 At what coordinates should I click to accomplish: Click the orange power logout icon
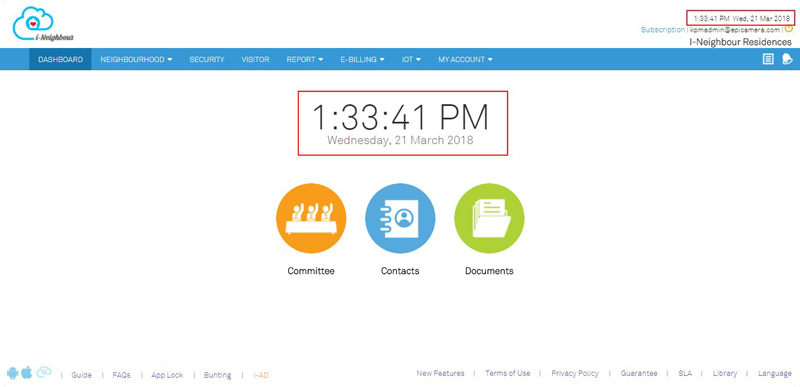point(789,29)
